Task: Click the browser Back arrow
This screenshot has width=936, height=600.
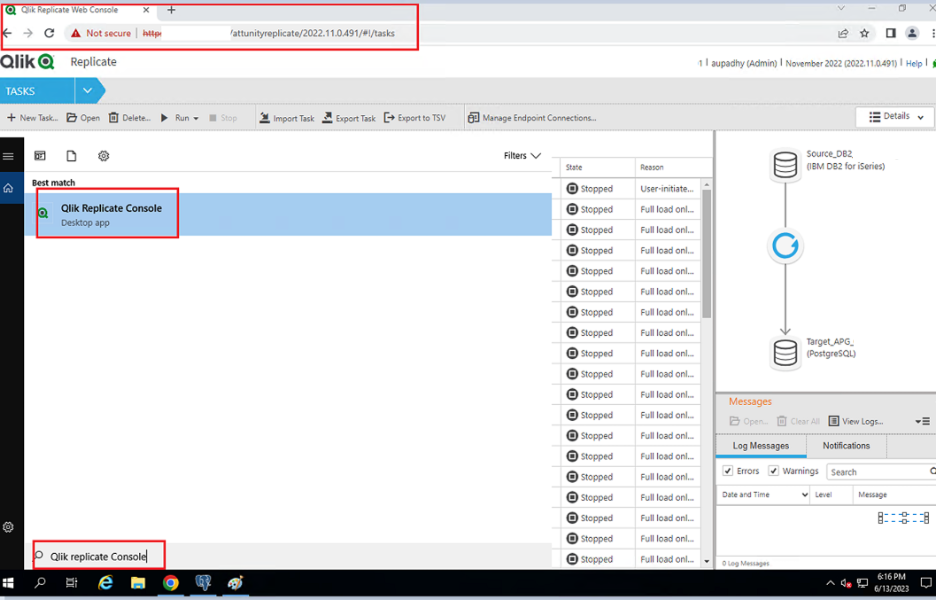Action: pos(7,33)
